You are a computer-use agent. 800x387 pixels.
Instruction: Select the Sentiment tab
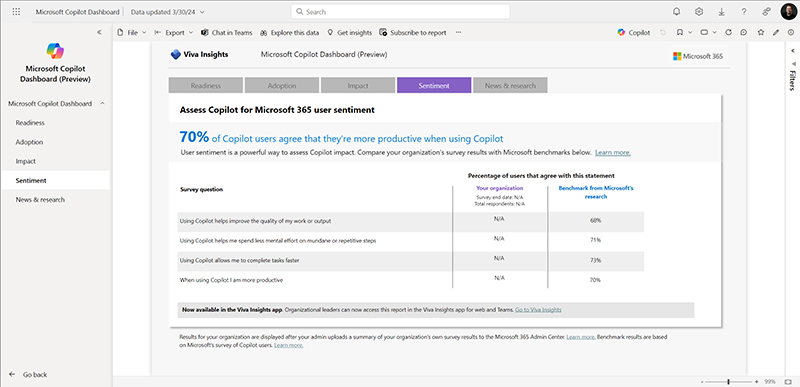pos(434,85)
